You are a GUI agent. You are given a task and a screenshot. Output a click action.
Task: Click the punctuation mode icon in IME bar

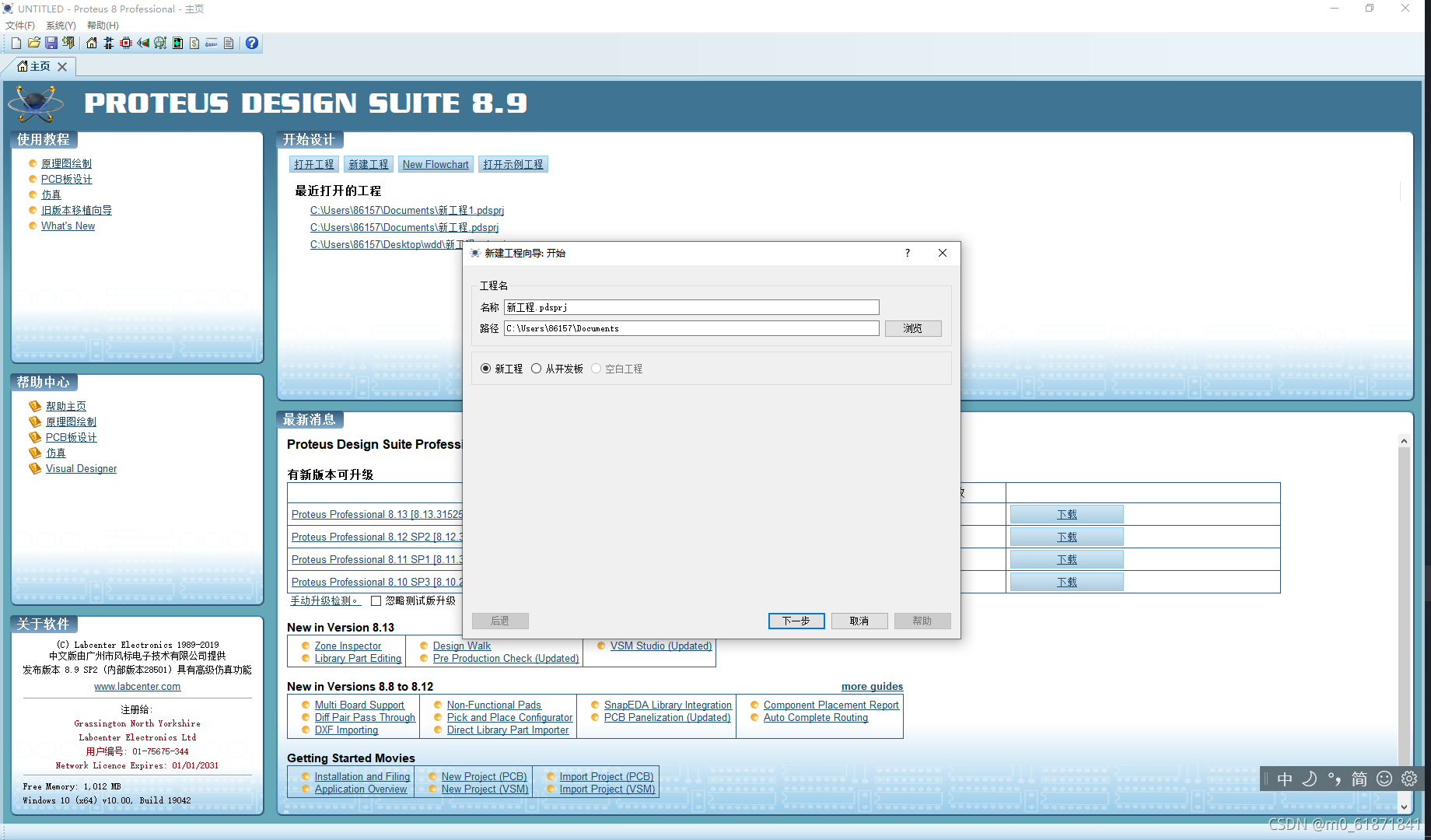tap(1335, 779)
